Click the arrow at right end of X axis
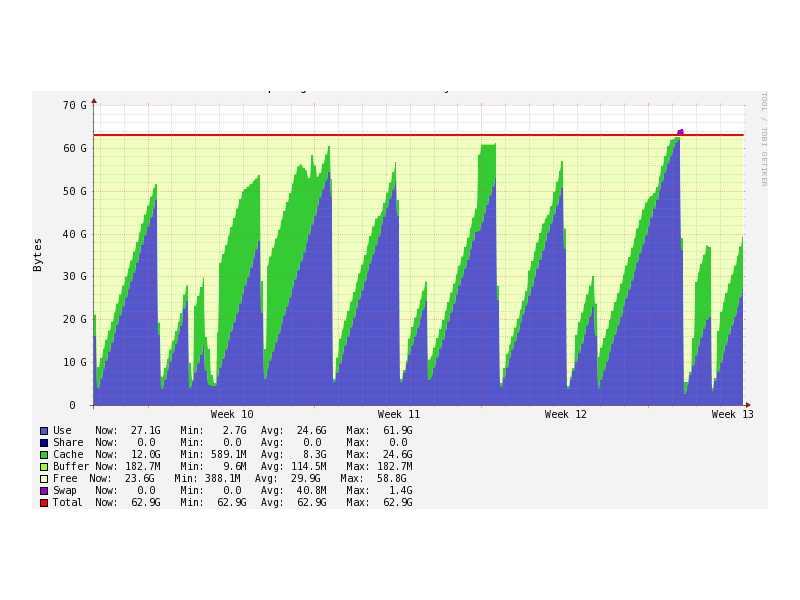Viewport: 800px width, 600px height. [x=747, y=405]
